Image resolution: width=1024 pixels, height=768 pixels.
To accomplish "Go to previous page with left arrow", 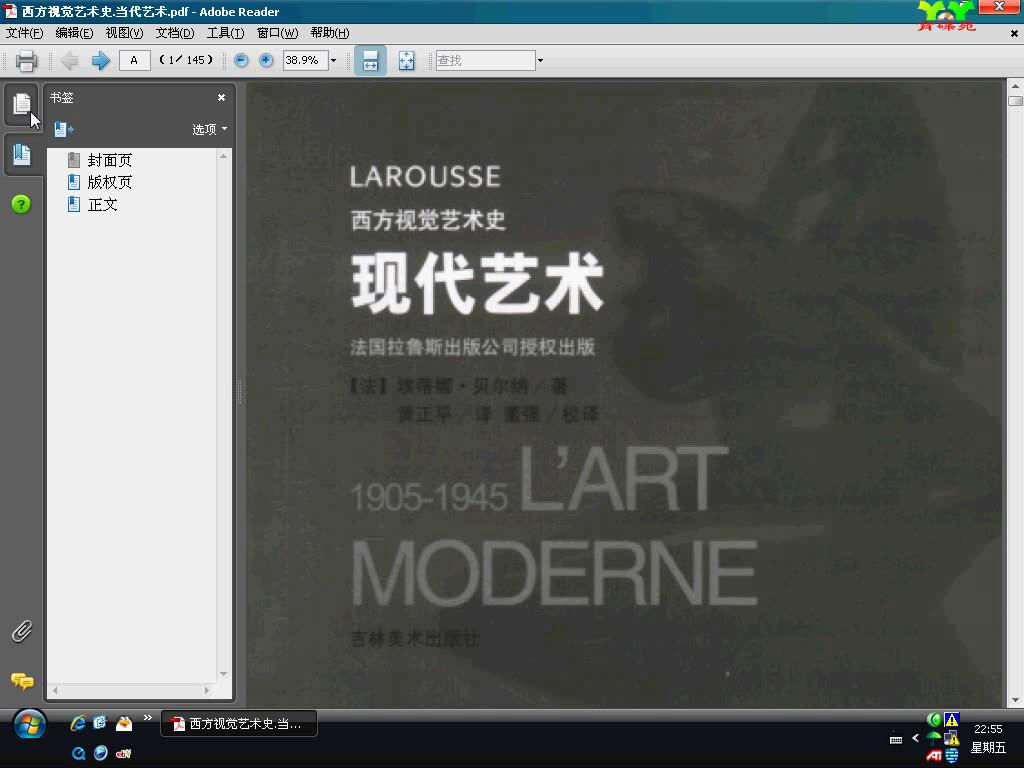I will tap(69, 61).
